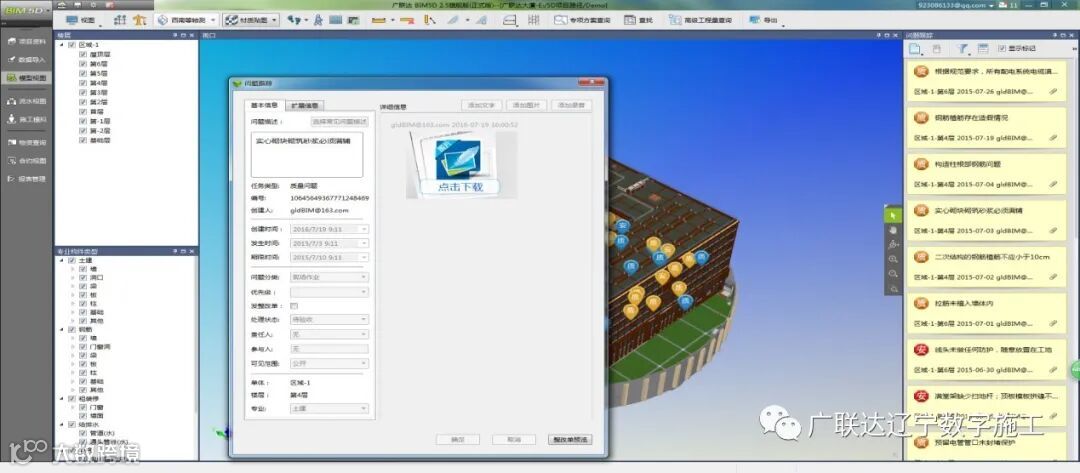Toggle the 屋顶层 checkbox
Screen dimensions: 1080x473
tap(83, 54)
